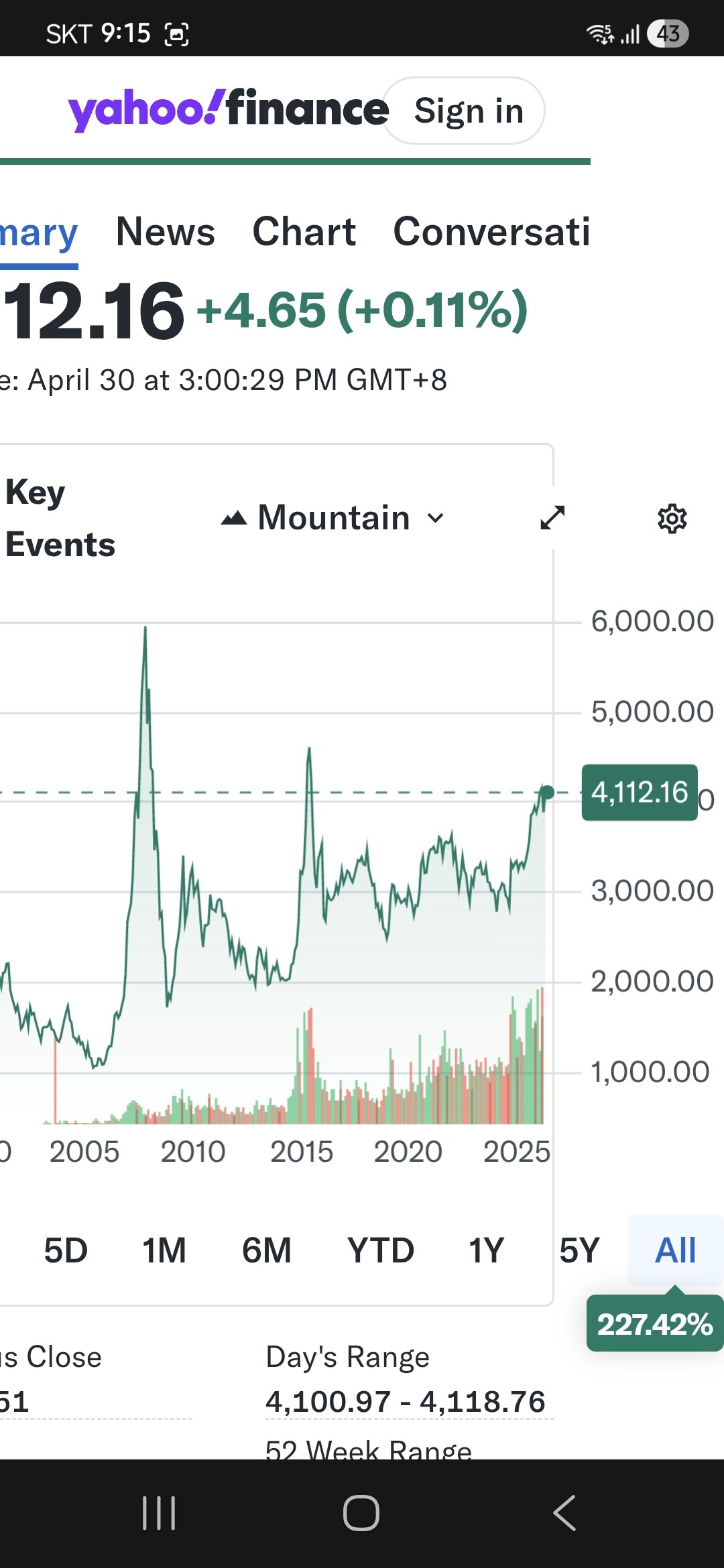Open the Mountain chart type dropdown

333,518
